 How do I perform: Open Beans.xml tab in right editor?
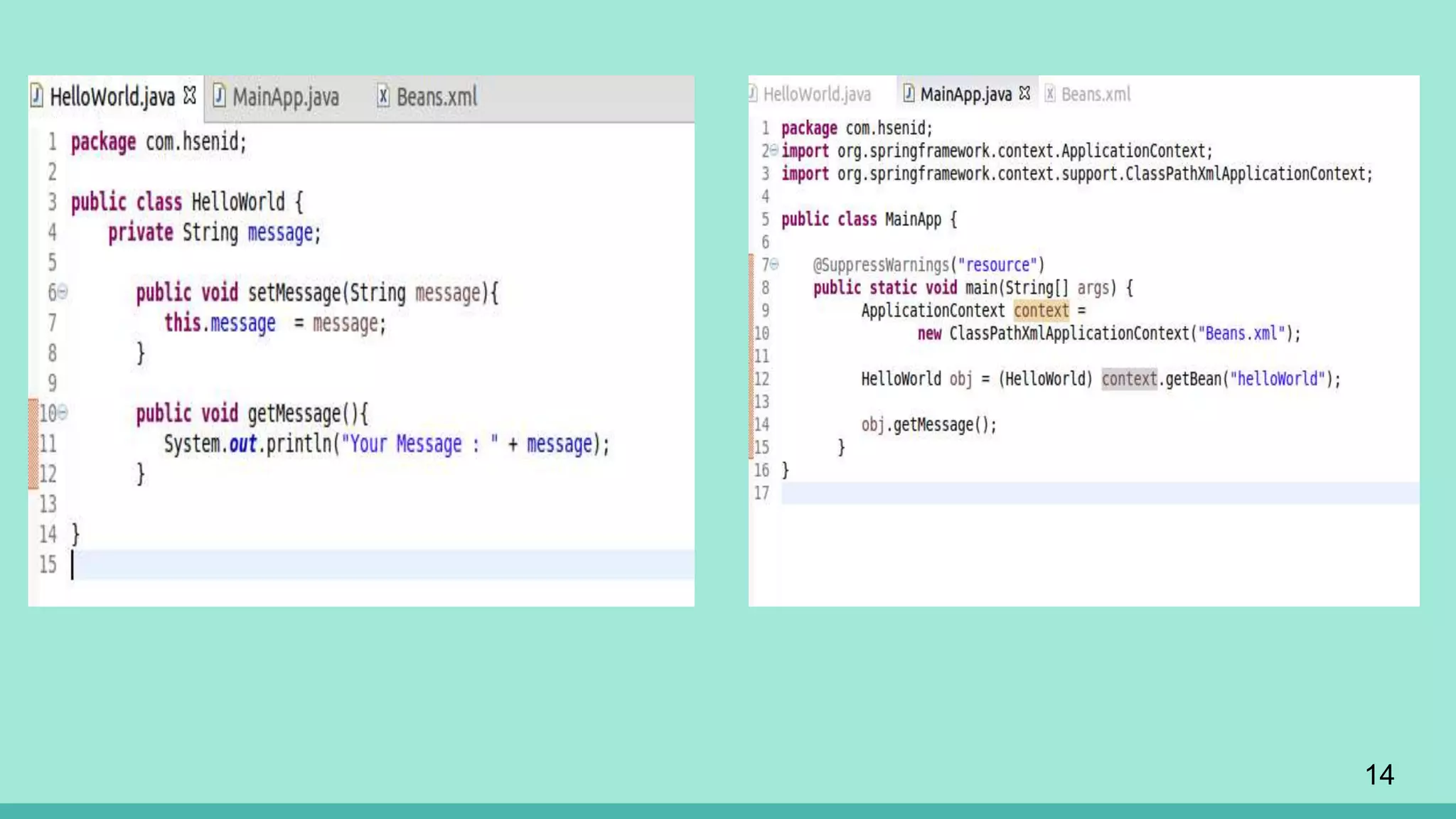pyautogui.click(x=1095, y=94)
